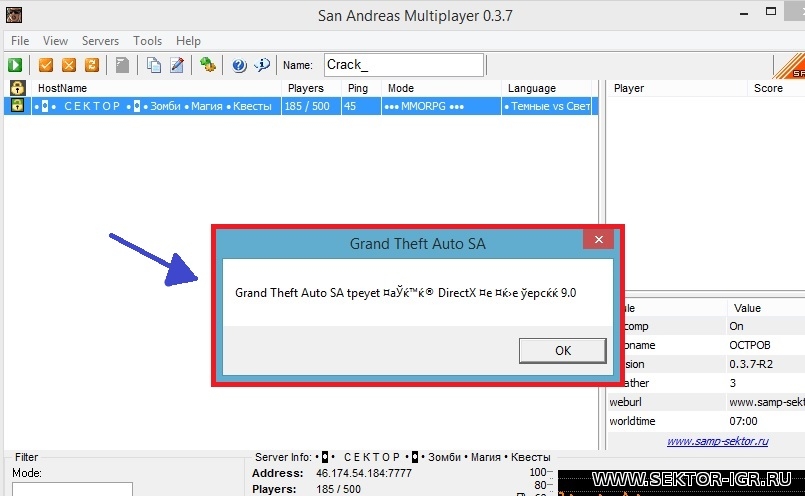Click the 07:00 worldtime value

coord(743,421)
